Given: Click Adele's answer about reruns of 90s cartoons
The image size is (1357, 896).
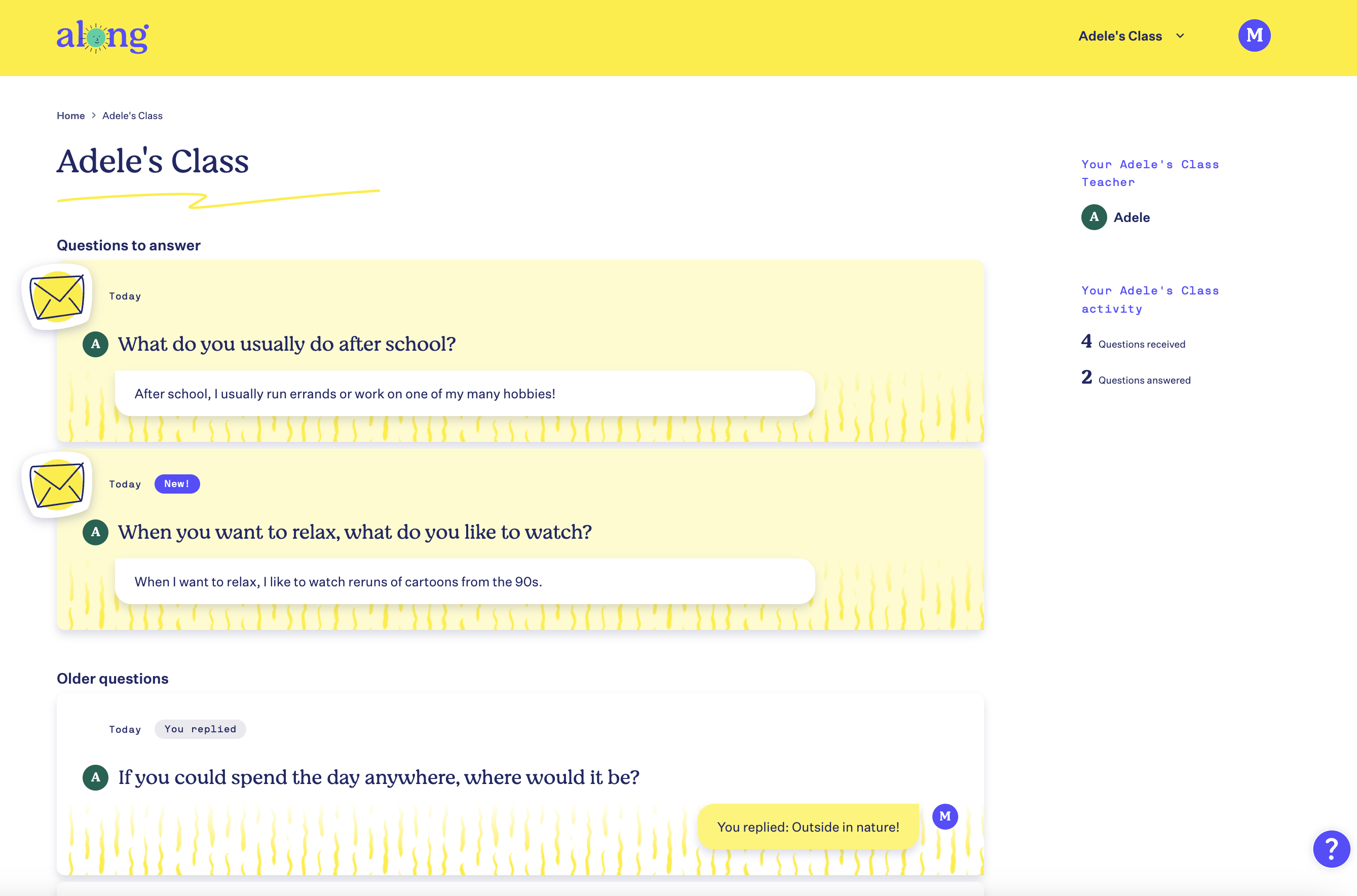Looking at the screenshot, I should pos(465,581).
